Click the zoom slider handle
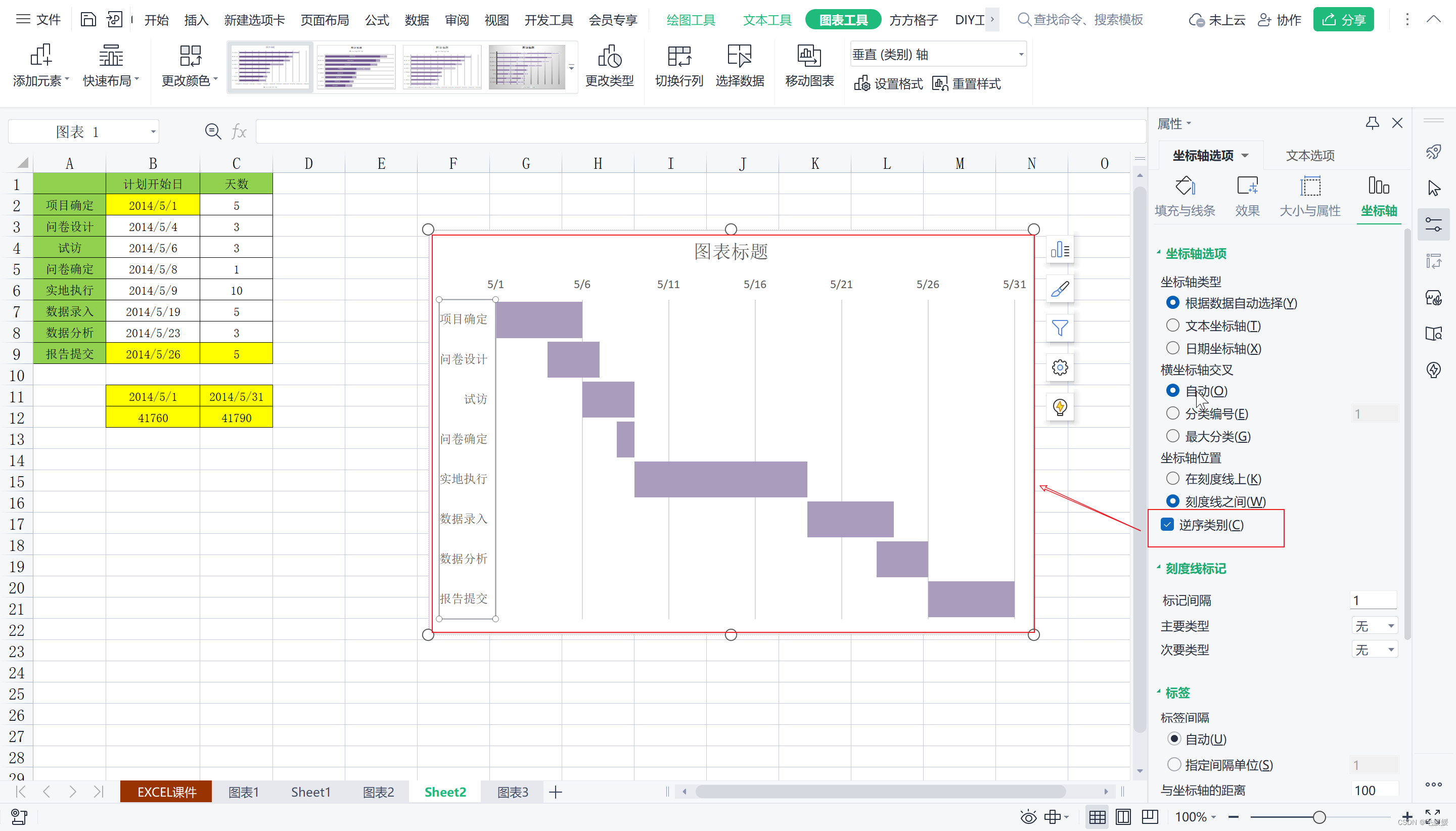This screenshot has width=1456, height=831. (1318, 817)
